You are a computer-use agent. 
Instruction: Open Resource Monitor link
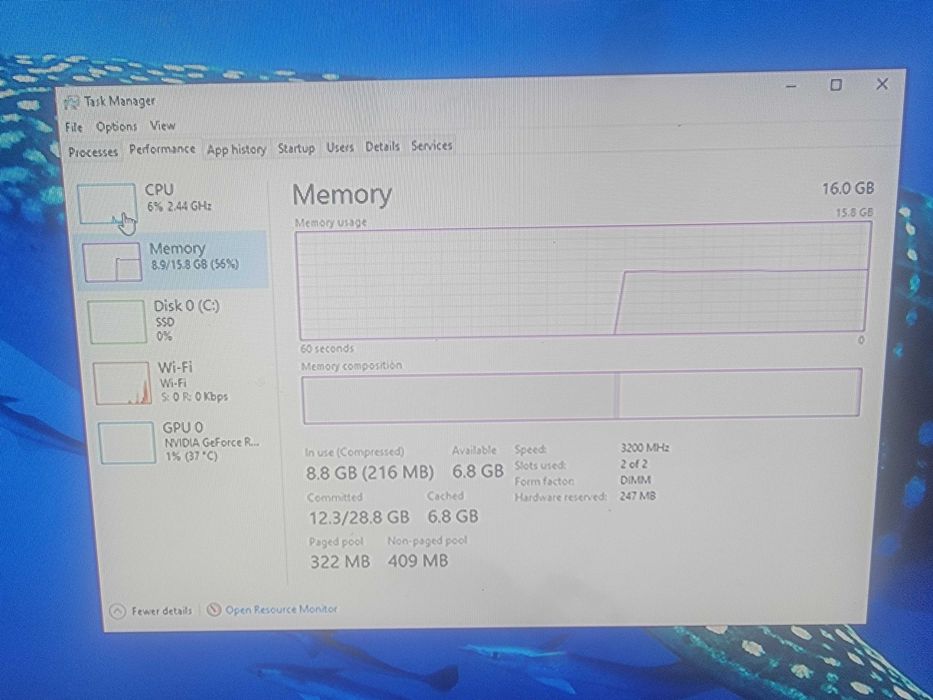[281, 610]
